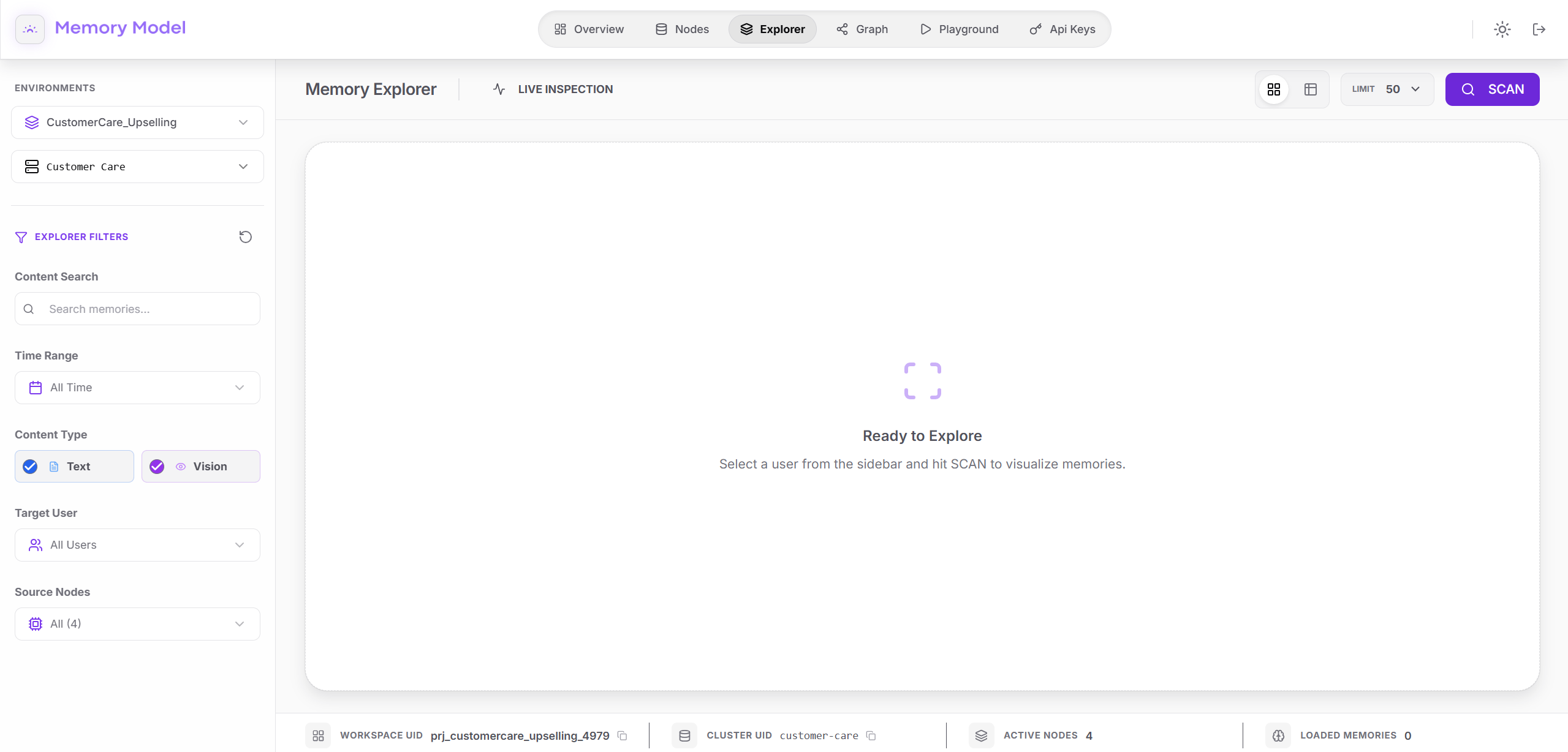Screen dimensions: 1568x752
Task: Open the Api Keys page
Action: coord(1062,29)
